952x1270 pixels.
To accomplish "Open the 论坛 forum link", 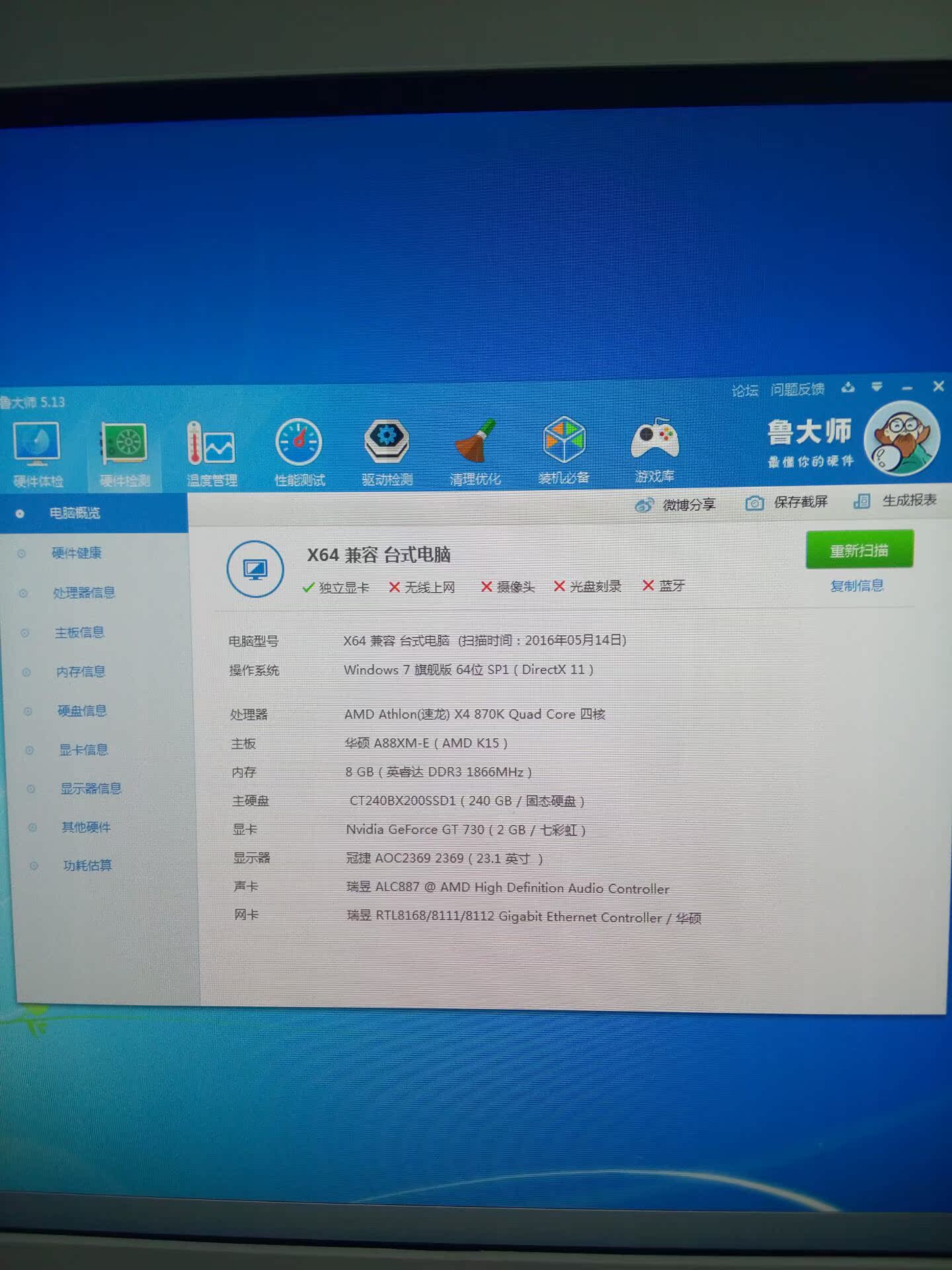I will tap(744, 391).
